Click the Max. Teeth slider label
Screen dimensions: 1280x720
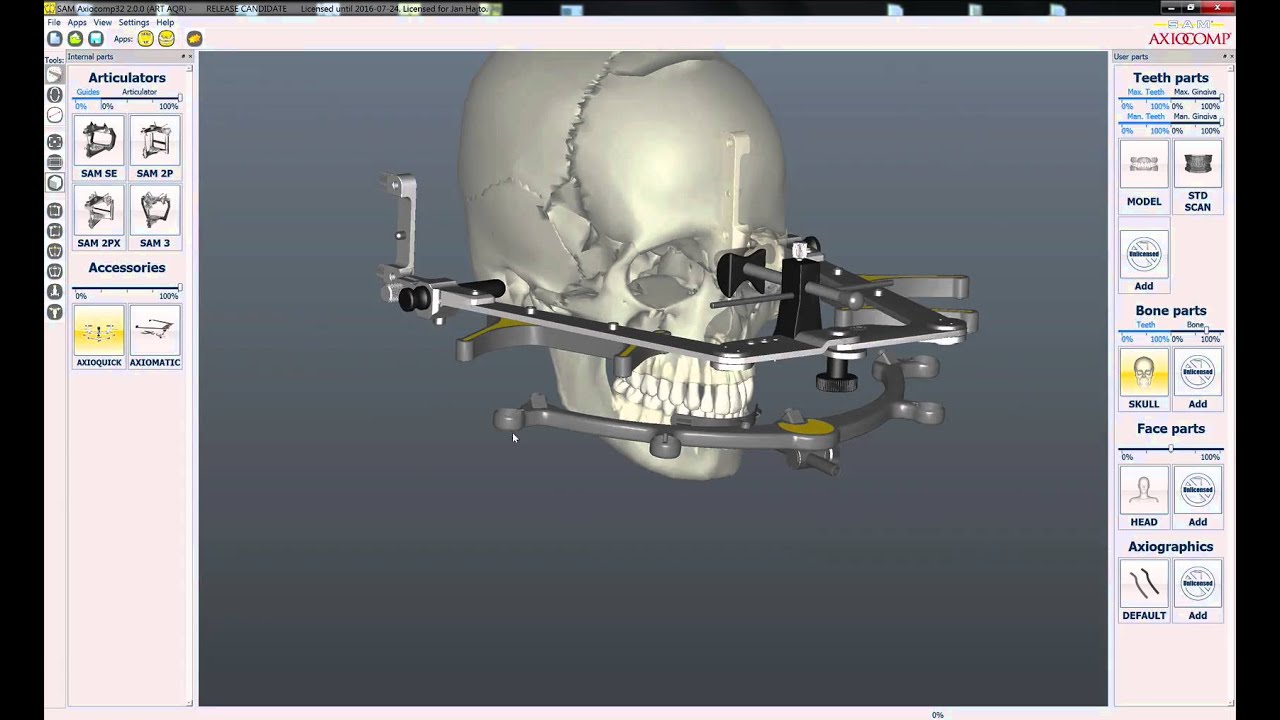point(1145,92)
